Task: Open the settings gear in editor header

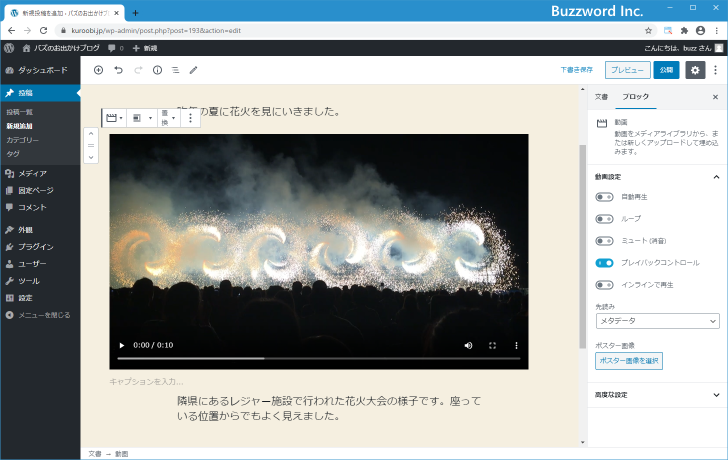Action: (x=695, y=70)
